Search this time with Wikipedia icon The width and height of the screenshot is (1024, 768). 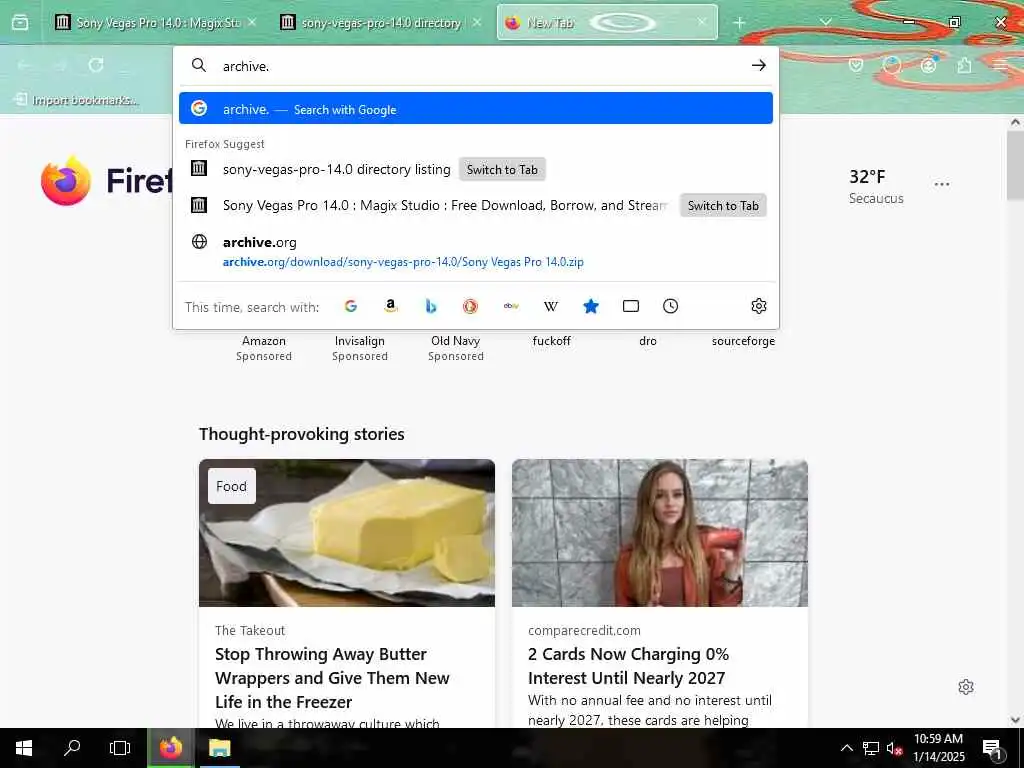click(551, 306)
